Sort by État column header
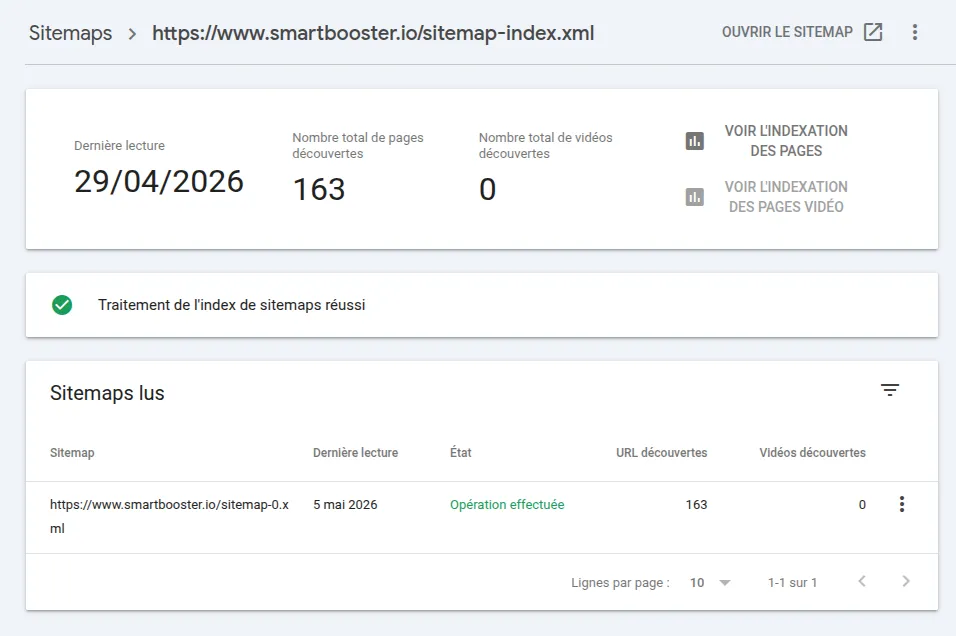This screenshot has height=636, width=956. point(461,452)
